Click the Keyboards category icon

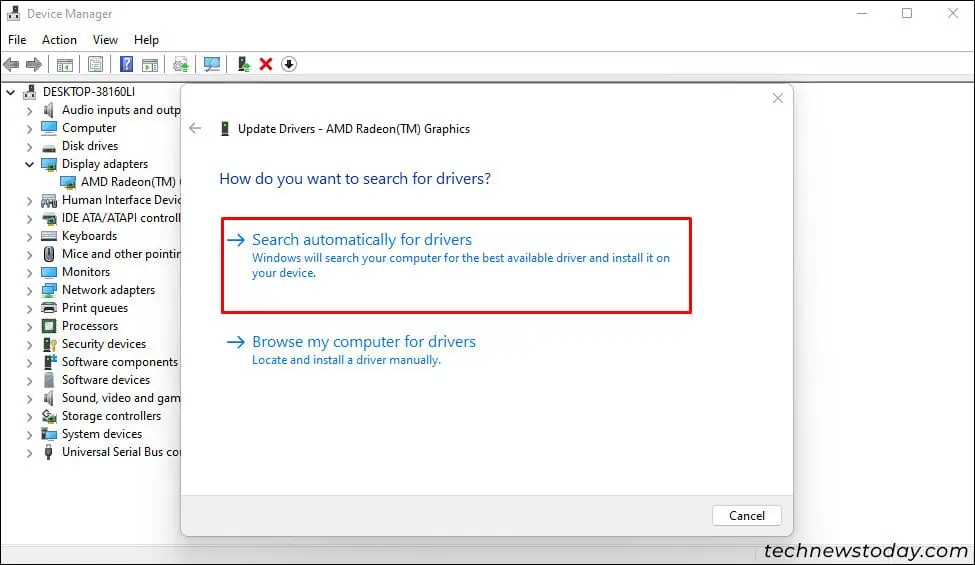pyautogui.click(x=49, y=236)
